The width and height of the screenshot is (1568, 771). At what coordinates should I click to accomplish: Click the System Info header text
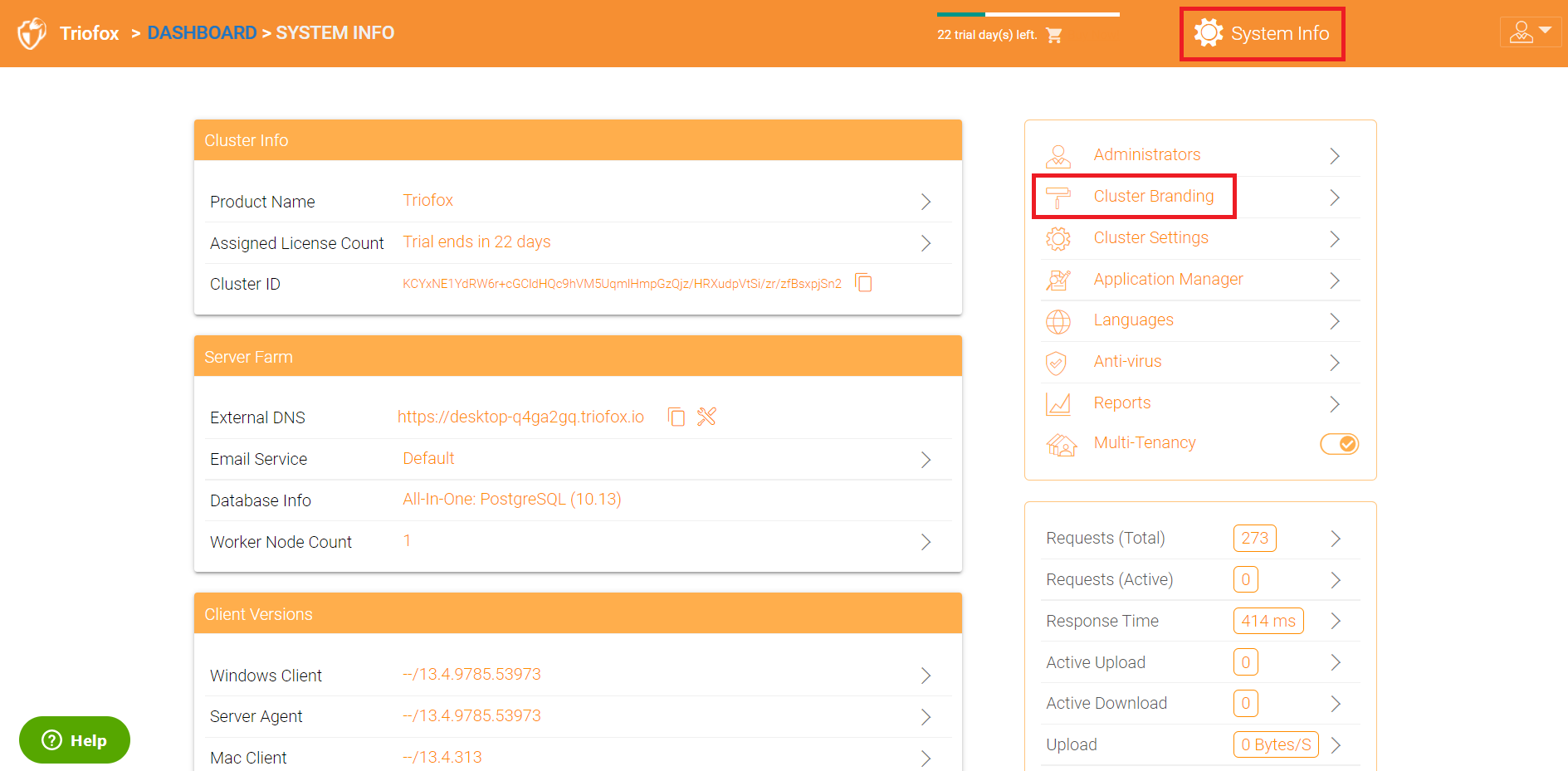1279,33
